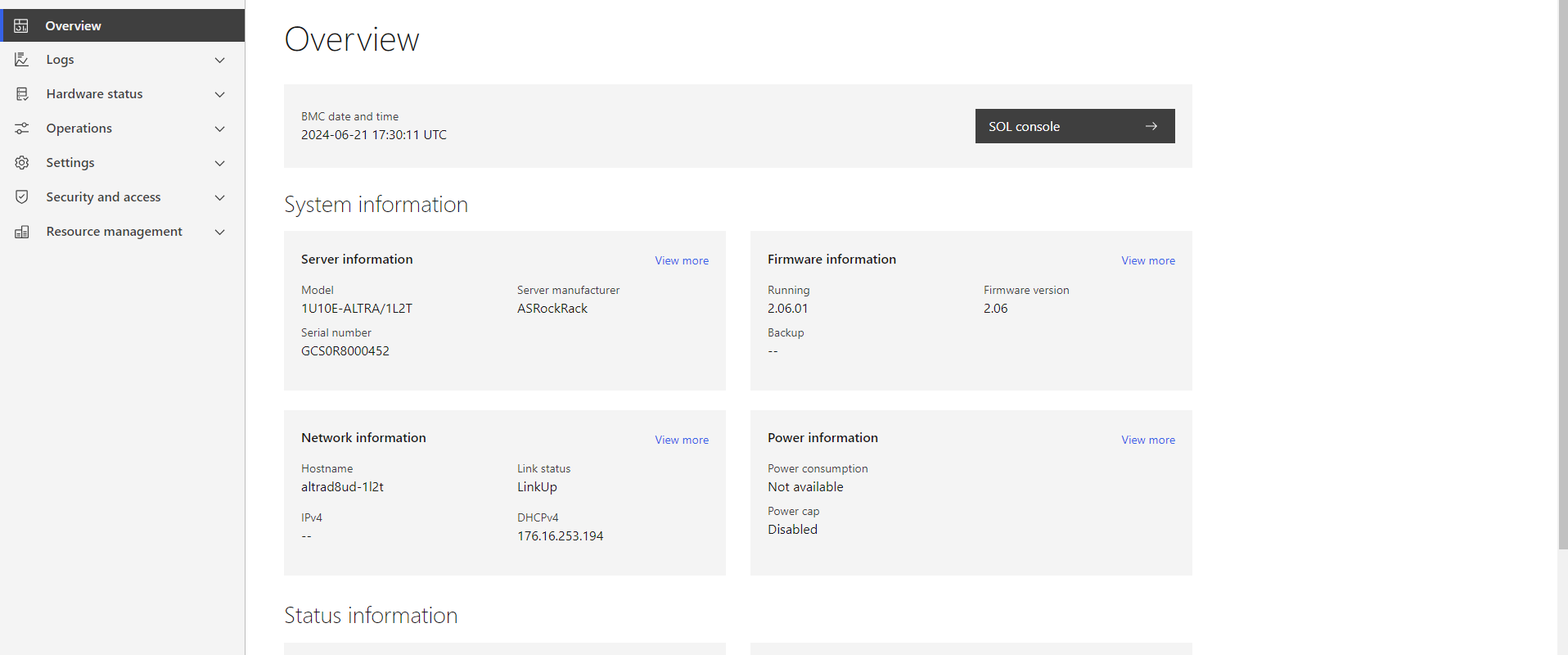The image size is (1568, 655).
Task: Click the Resource management icon
Action: (x=22, y=232)
